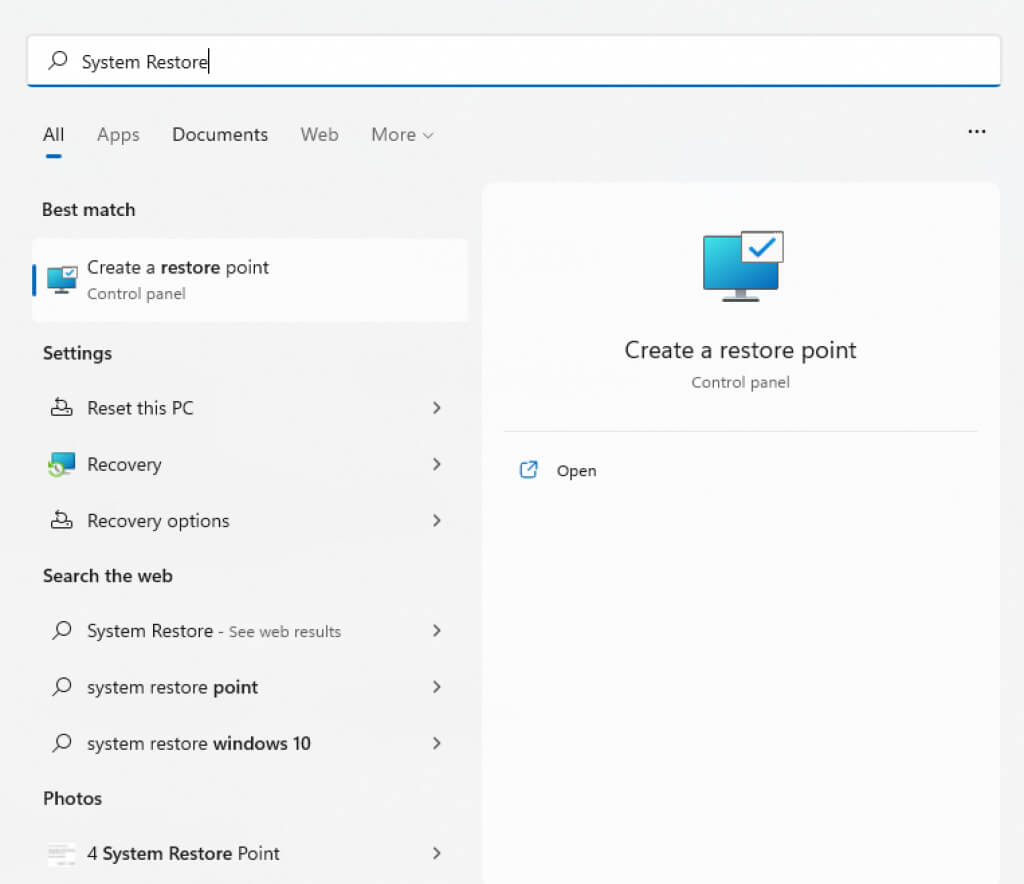Click the large monitor icon in preview pane

click(742, 266)
